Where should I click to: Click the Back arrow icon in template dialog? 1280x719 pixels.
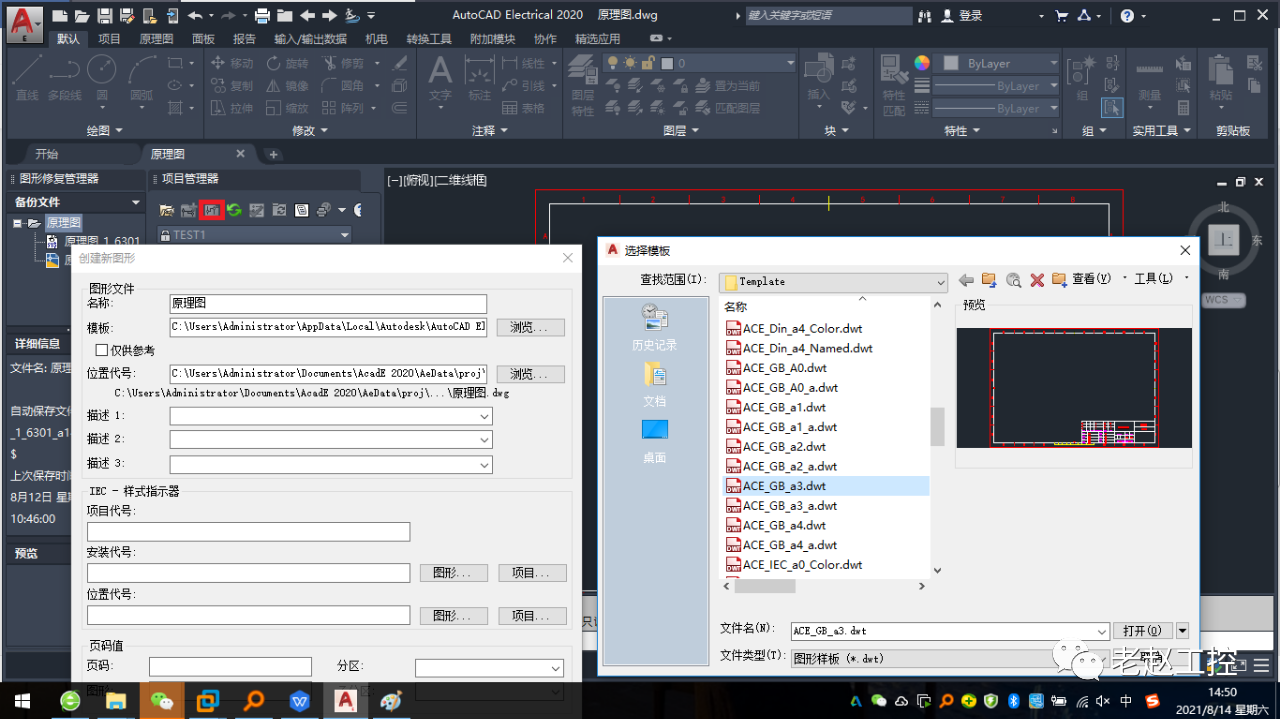pyautogui.click(x=965, y=280)
